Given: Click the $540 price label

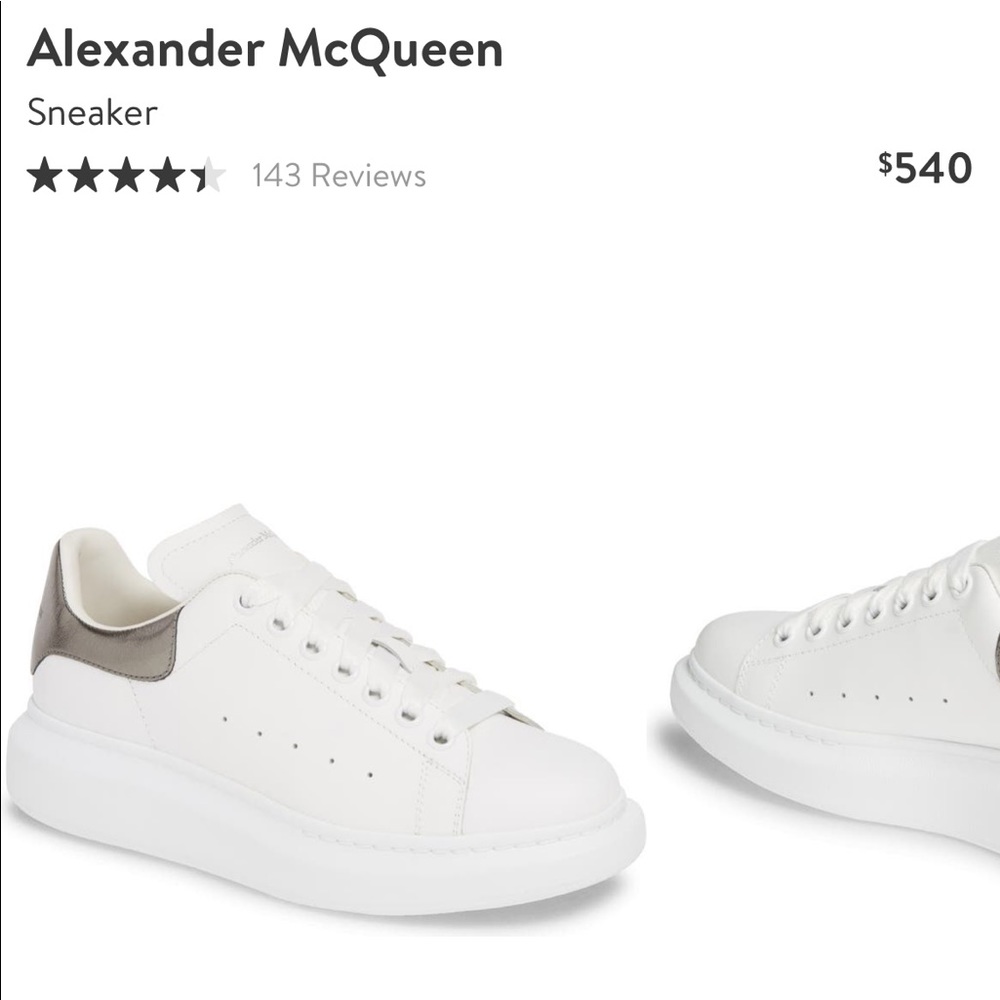Looking at the screenshot, I should click(925, 168).
